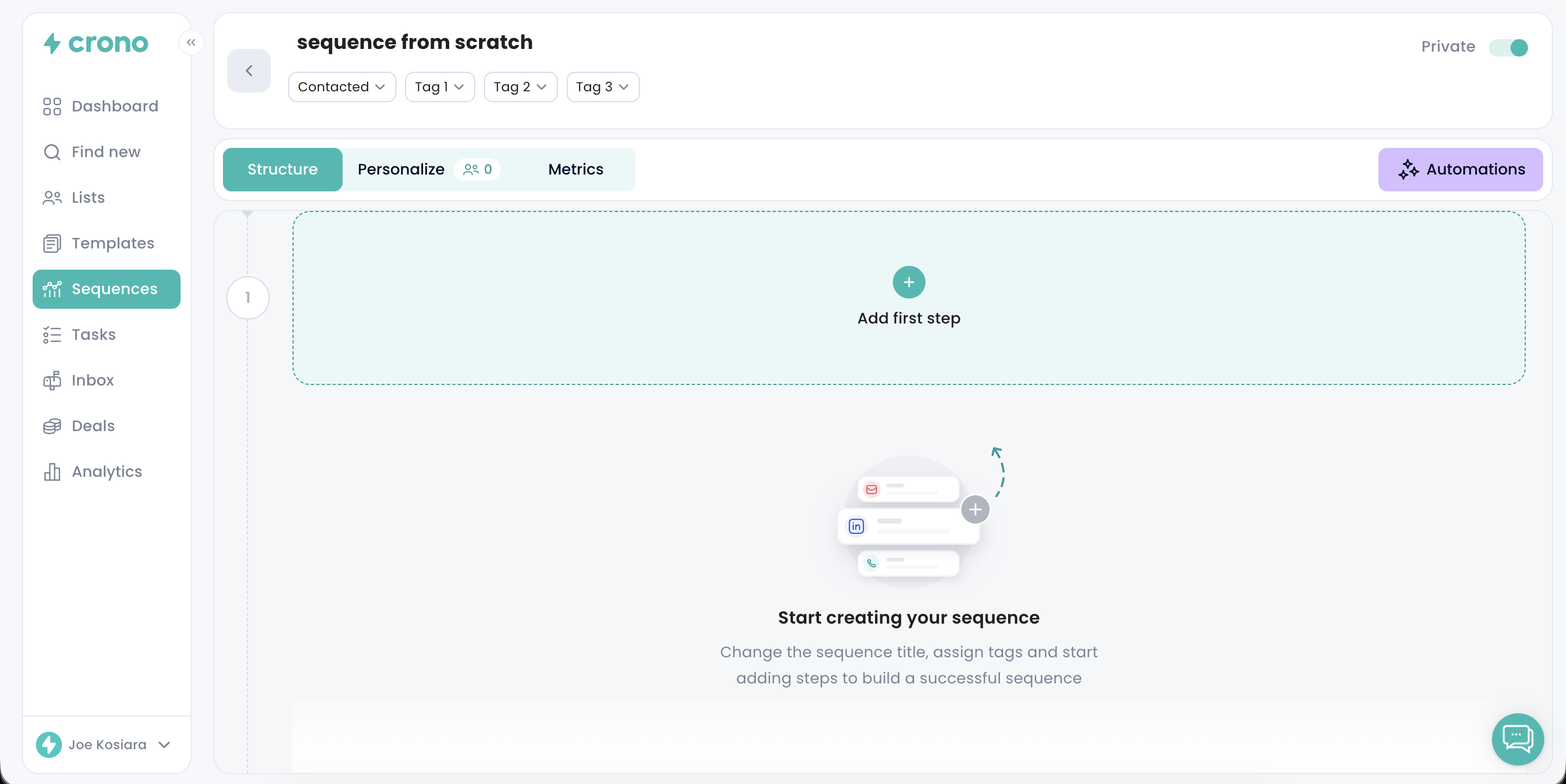This screenshot has height=784, width=1566.
Task: Open the Tag 1 dropdown
Action: (x=439, y=87)
